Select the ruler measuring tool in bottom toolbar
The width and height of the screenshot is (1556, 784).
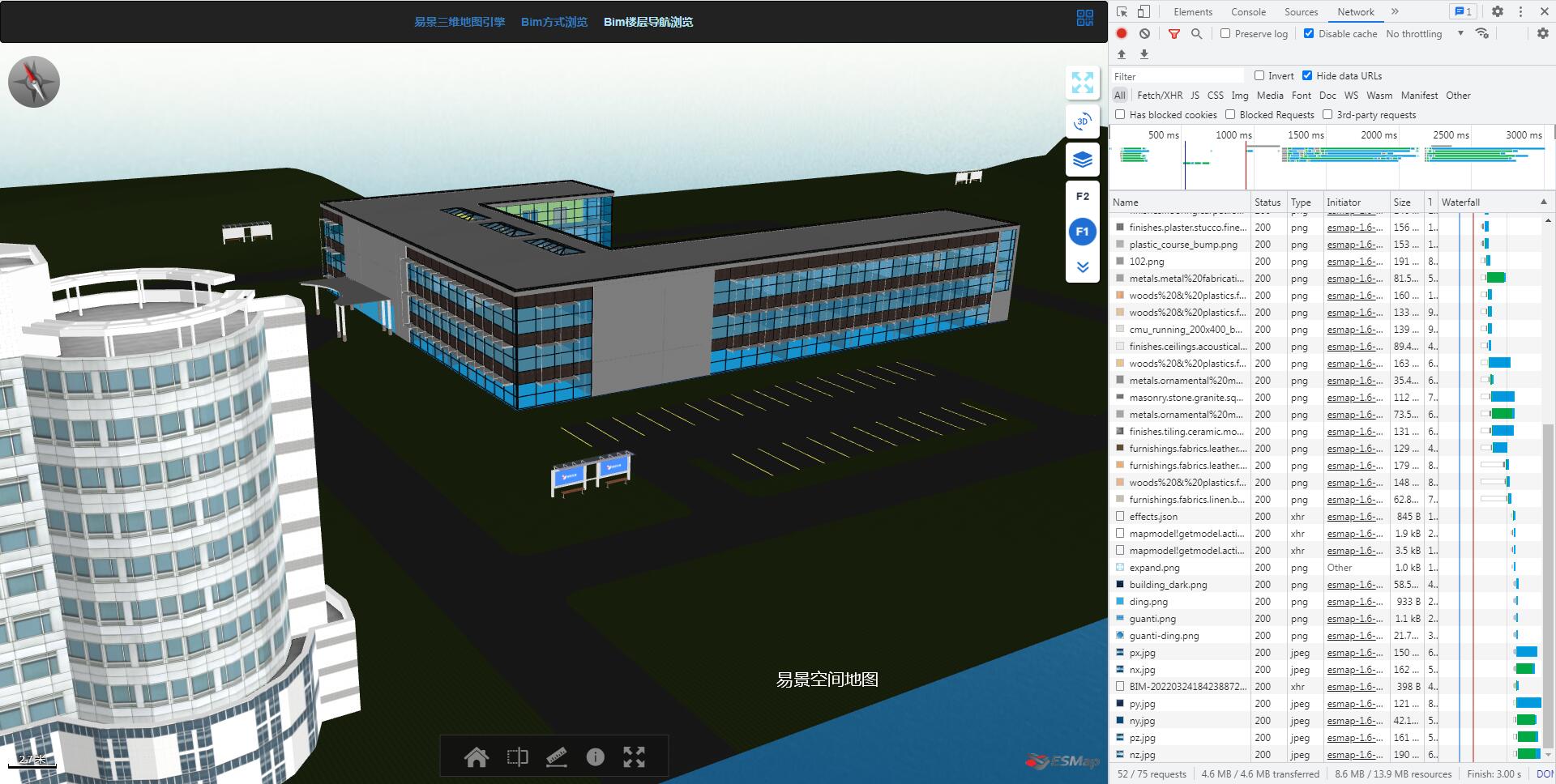pos(556,757)
